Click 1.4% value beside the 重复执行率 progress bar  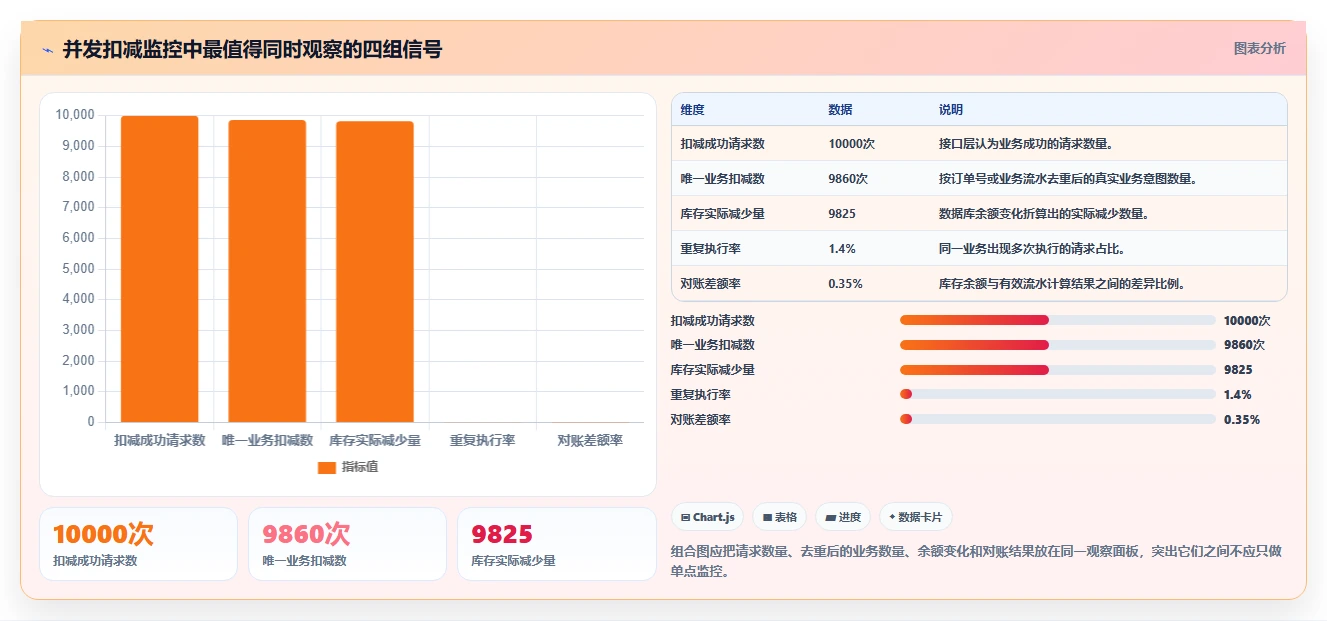click(1237, 395)
